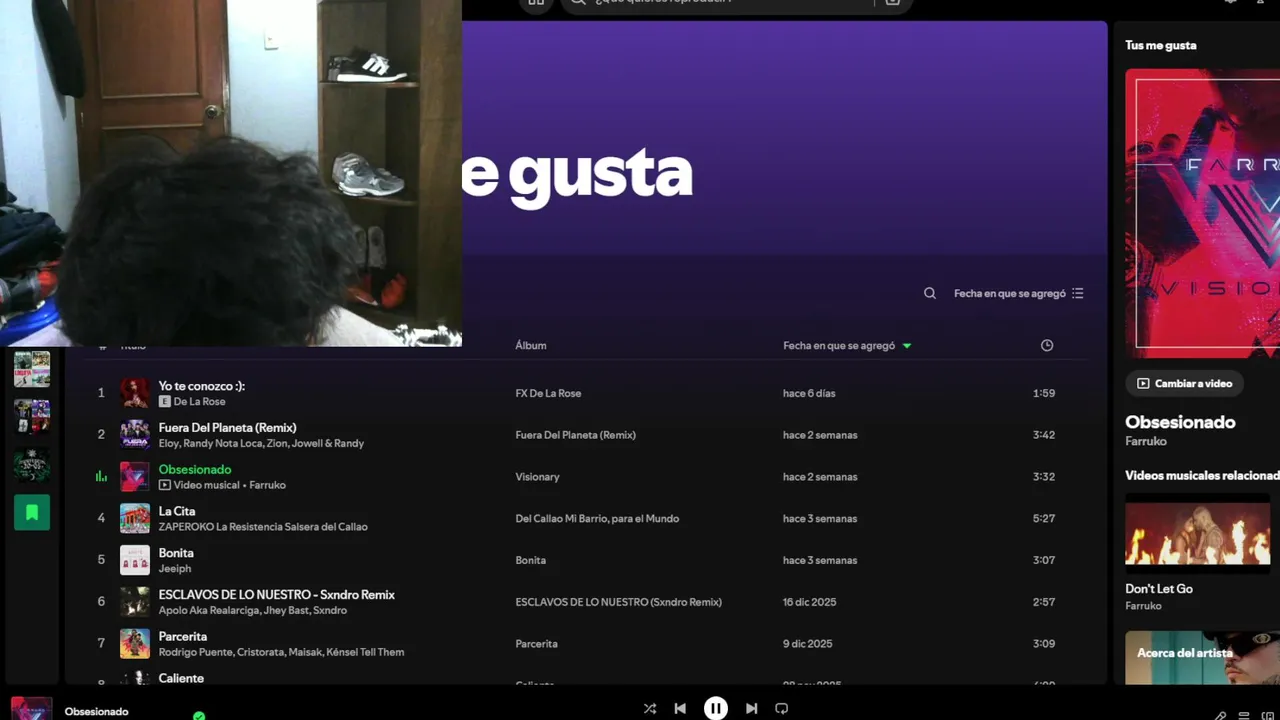The width and height of the screenshot is (1280, 720).
Task: Open the De La Rose artist link
Action: point(199,402)
